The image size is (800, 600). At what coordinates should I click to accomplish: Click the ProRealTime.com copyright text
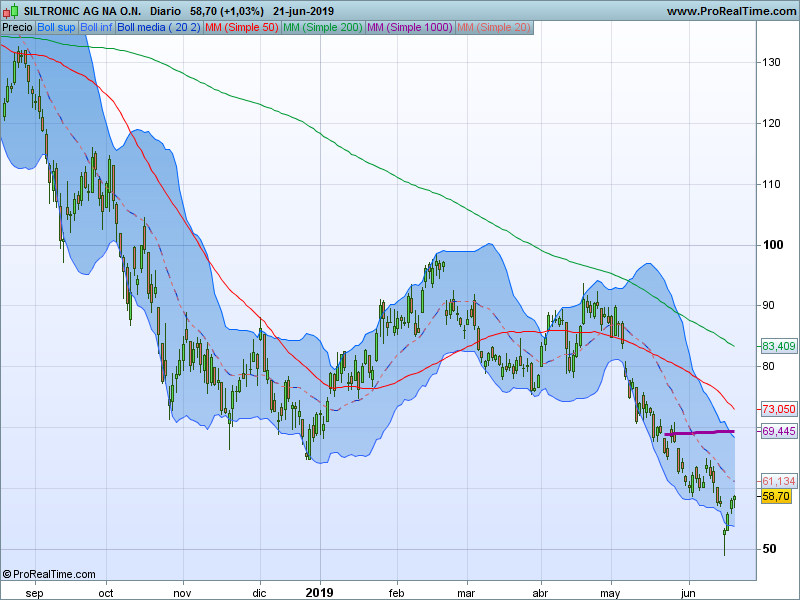click(49, 574)
